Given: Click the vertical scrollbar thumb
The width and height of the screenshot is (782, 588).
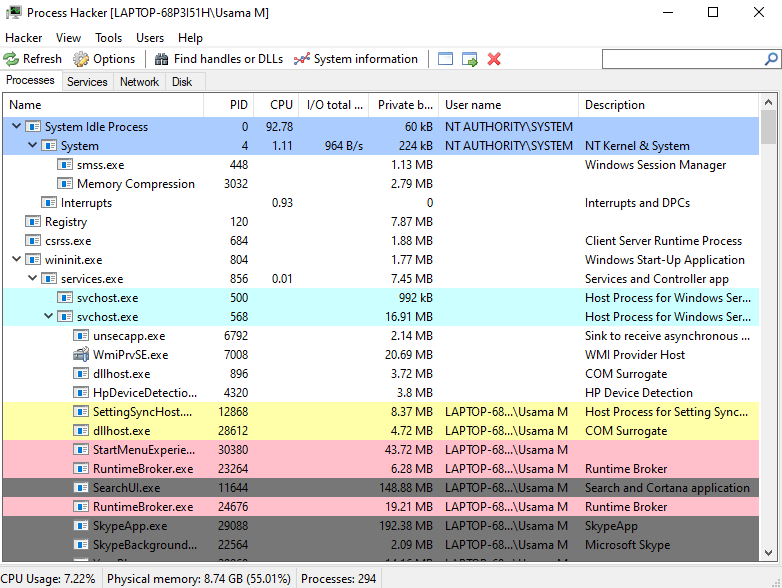Looking at the screenshot, I should coord(768,127).
